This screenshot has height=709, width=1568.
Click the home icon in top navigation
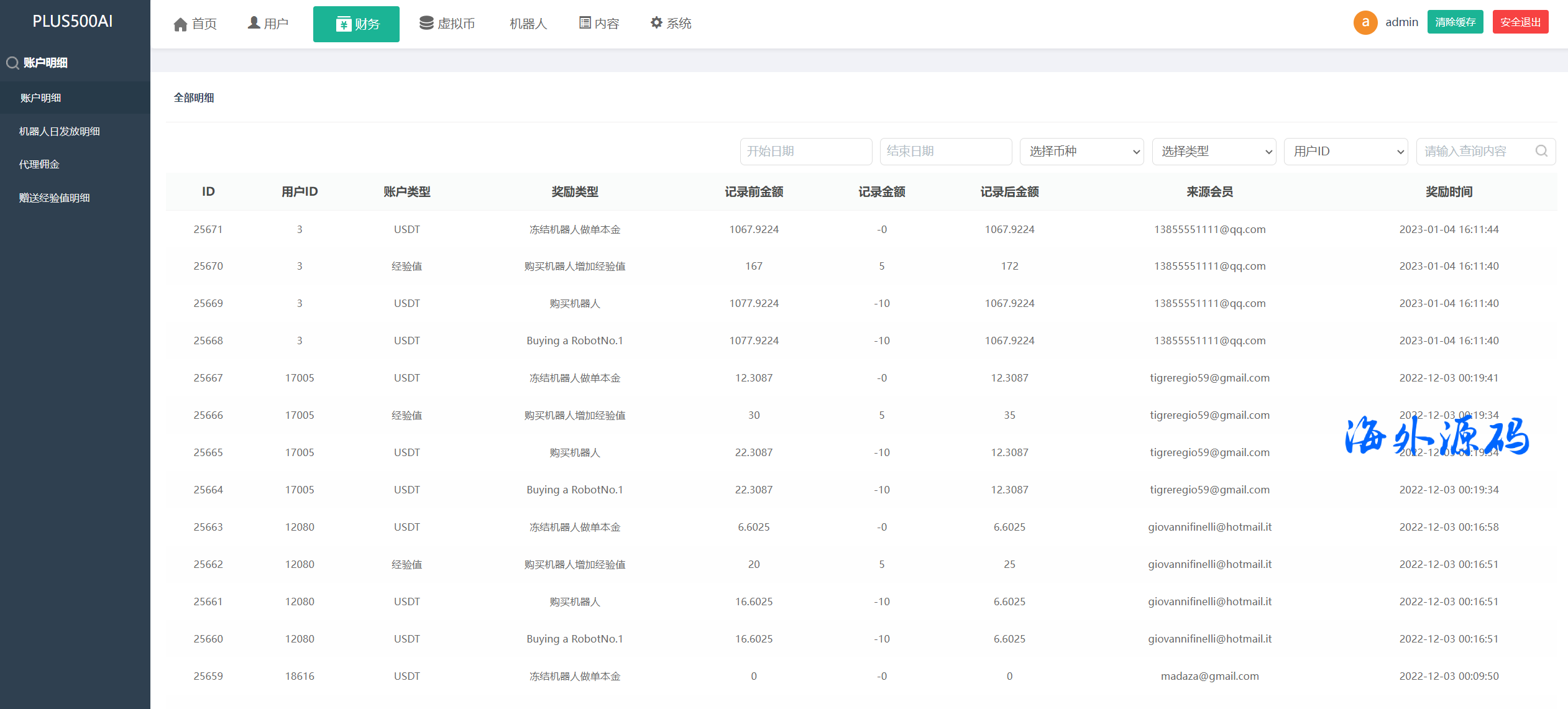click(x=180, y=24)
